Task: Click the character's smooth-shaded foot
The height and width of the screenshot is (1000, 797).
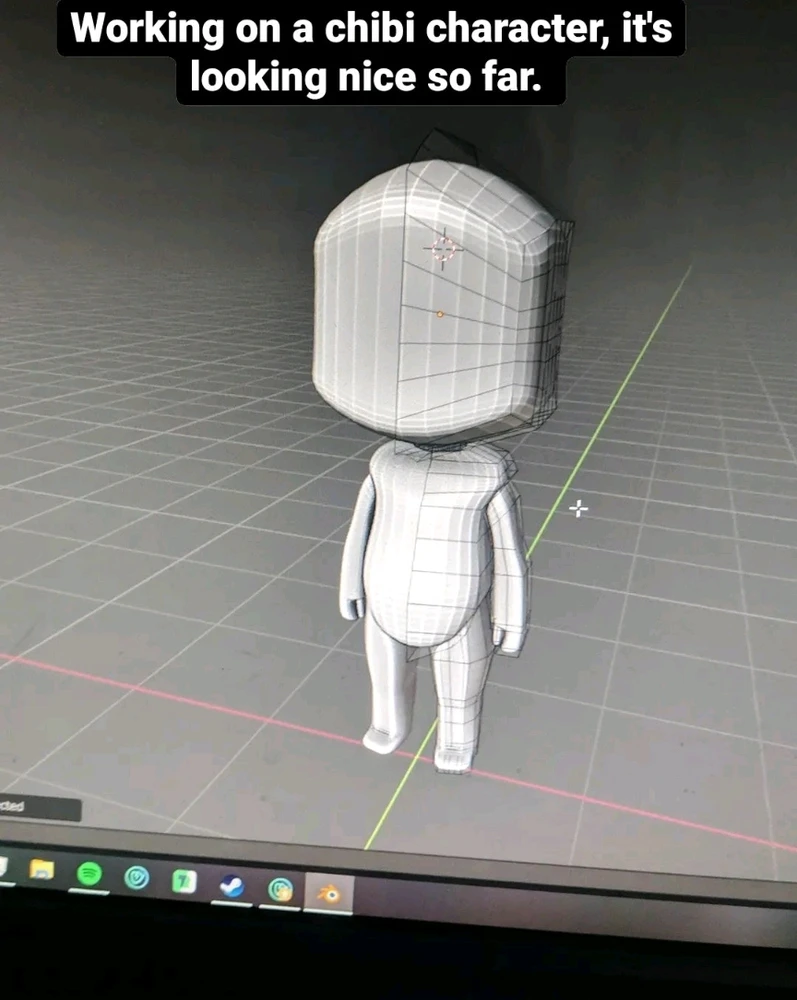Action: (382, 738)
